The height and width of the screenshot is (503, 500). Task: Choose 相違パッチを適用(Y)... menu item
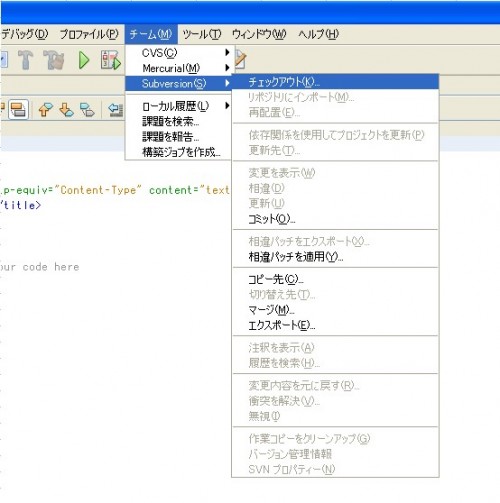coord(335,257)
